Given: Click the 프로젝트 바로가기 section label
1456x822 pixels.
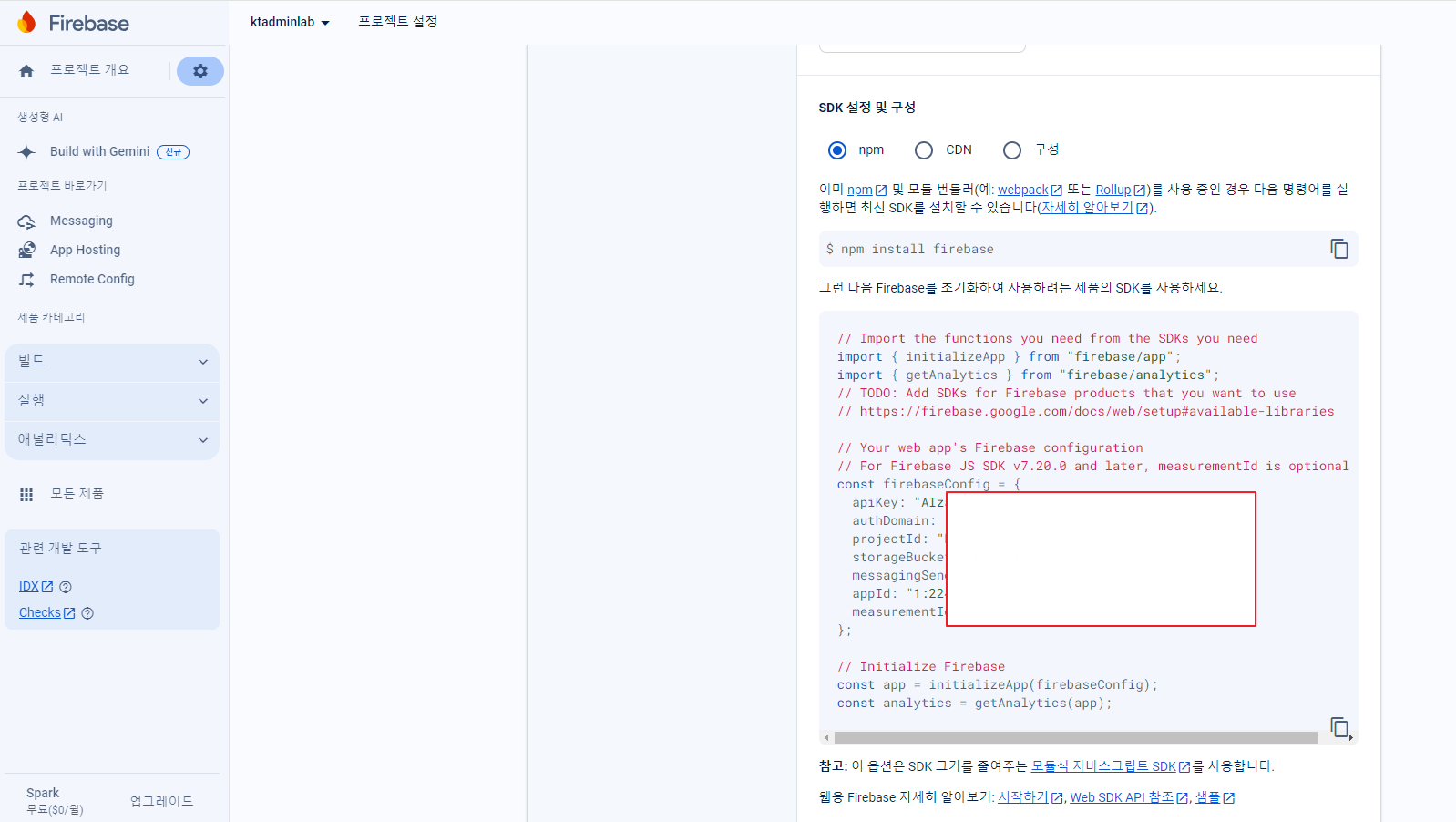Looking at the screenshot, I should click(62, 186).
